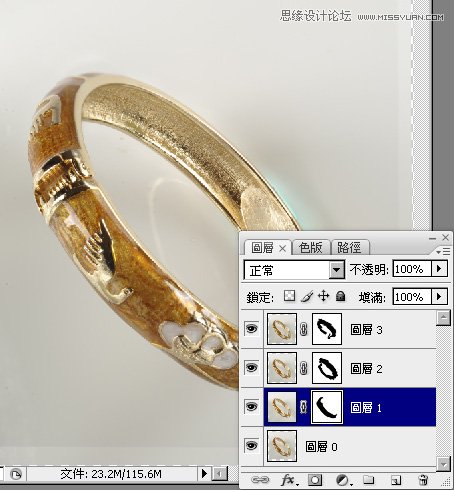
Task: Toggle lock transparent pixels icon
Action: point(289,296)
